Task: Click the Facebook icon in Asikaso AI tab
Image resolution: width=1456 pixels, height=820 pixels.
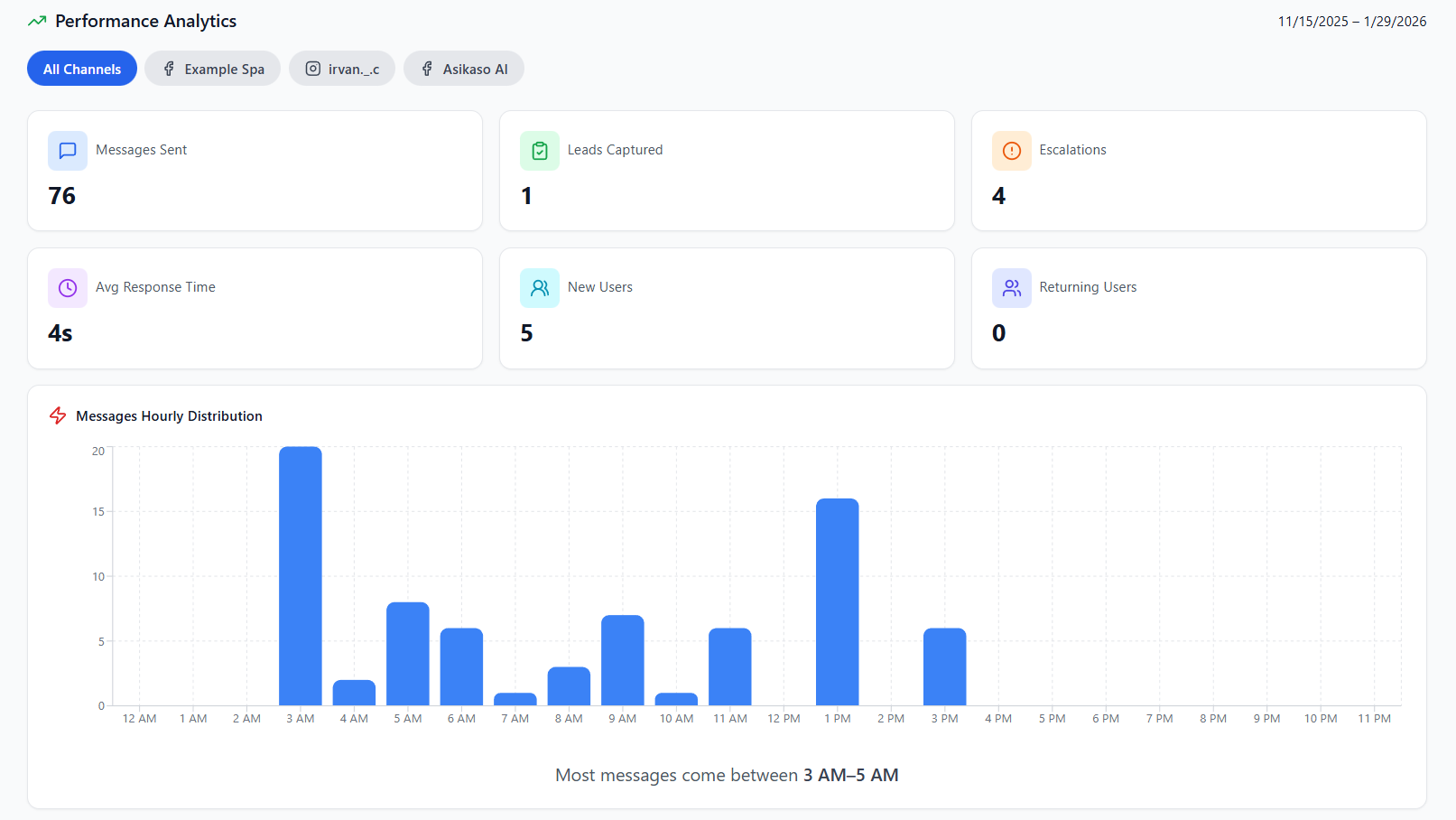Action: pyautogui.click(x=427, y=69)
